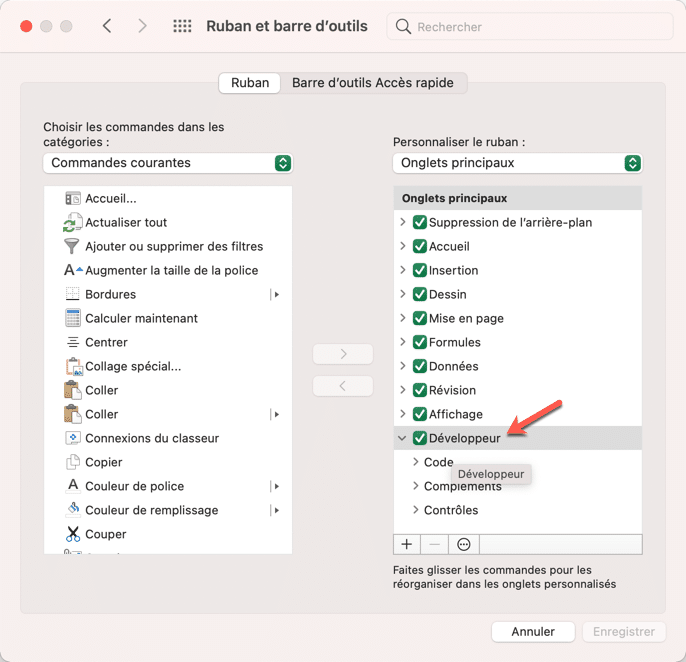Toggle the Affichage checkbox

coord(420,414)
